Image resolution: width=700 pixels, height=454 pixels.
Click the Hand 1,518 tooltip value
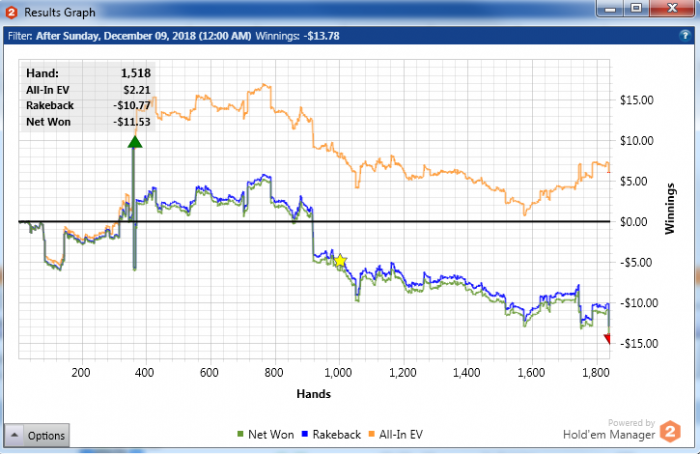pos(136,73)
